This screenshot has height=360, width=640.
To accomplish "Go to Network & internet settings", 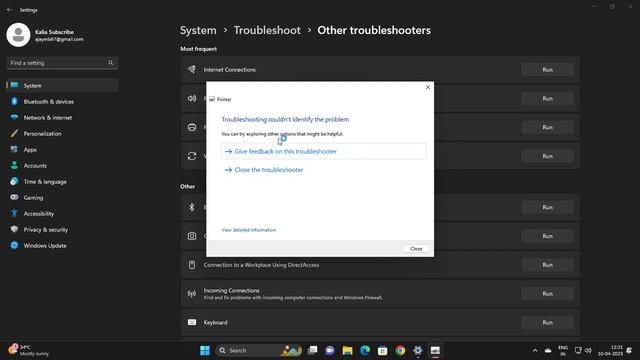I will pyautogui.click(x=62, y=118).
